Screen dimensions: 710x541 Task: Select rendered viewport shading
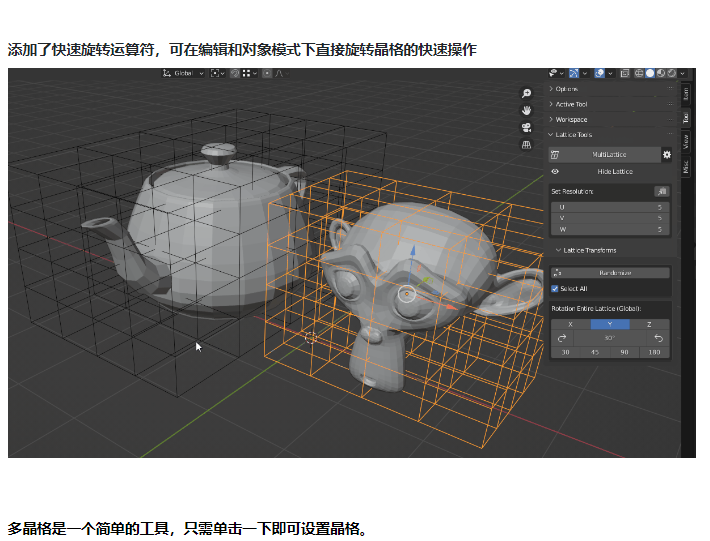tap(672, 73)
